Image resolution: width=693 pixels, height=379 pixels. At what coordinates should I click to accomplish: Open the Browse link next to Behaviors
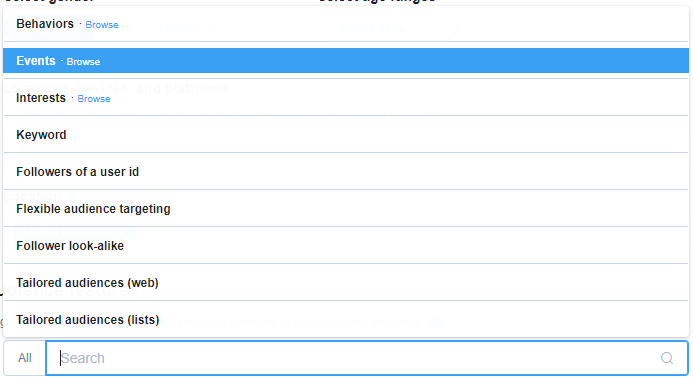pos(102,25)
